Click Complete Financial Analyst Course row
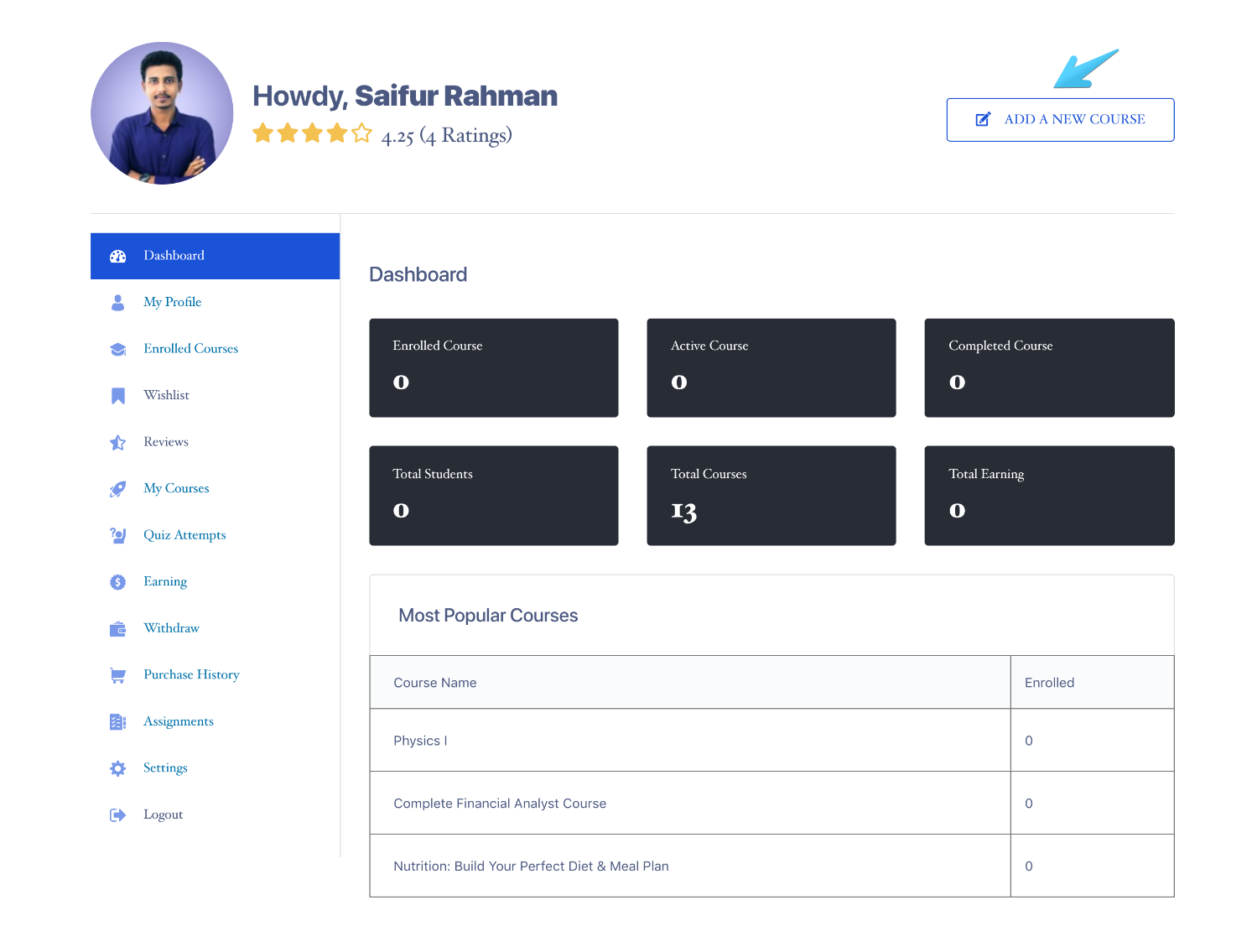 771,804
